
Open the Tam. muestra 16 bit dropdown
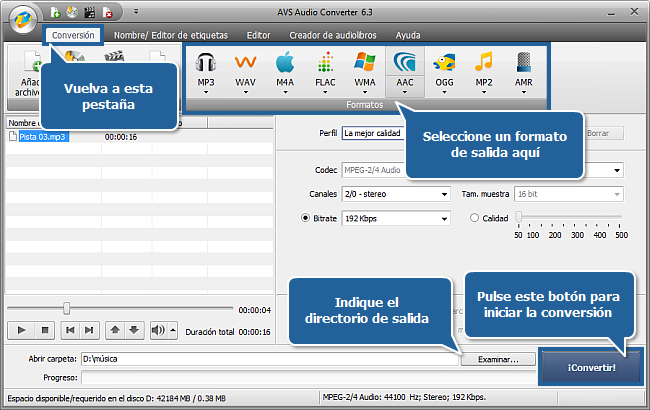568,193
